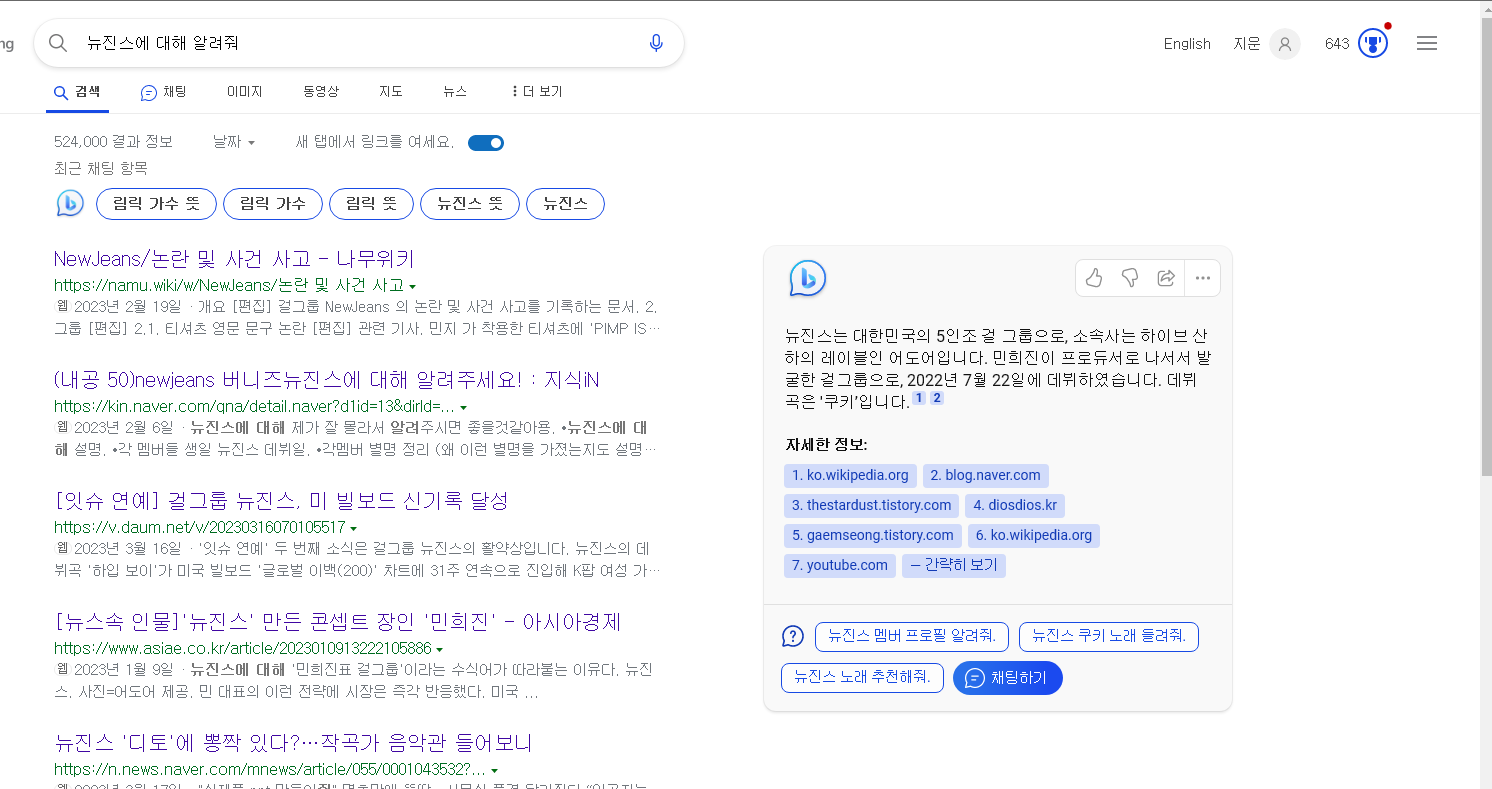Click the 524,000 결과 정보 text
This screenshot has width=1492, height=789.
tap(113, 143)
